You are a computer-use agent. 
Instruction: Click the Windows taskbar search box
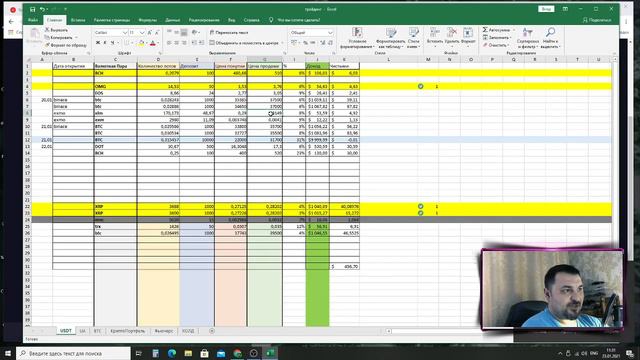click(73, 353)
